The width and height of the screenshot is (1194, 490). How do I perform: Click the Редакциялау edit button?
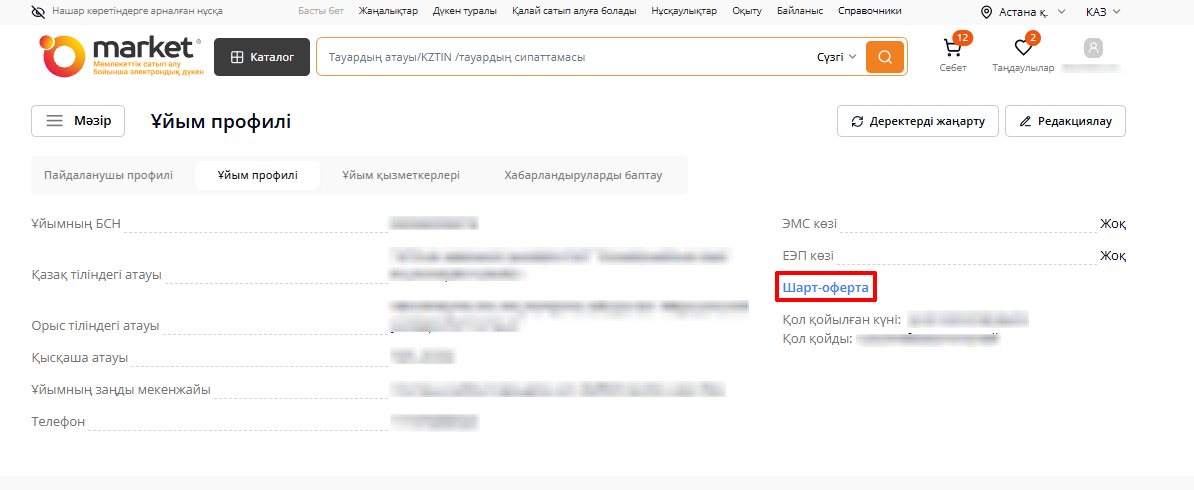pos(1065,121)
